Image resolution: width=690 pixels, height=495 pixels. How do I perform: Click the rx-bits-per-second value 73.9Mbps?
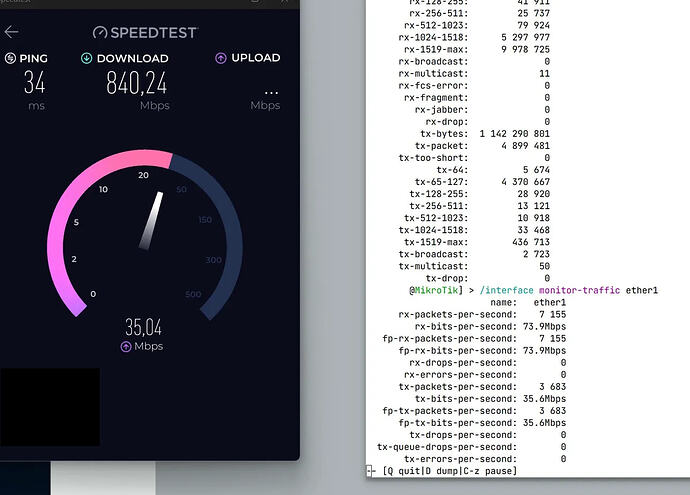click(544, 326)
